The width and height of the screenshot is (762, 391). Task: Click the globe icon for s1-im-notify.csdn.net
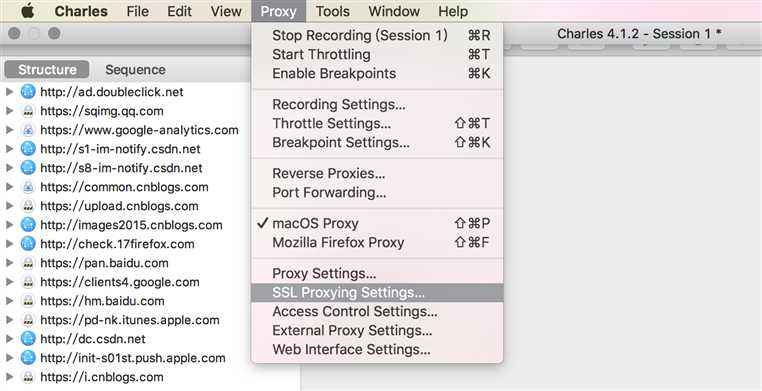point(28,149)
